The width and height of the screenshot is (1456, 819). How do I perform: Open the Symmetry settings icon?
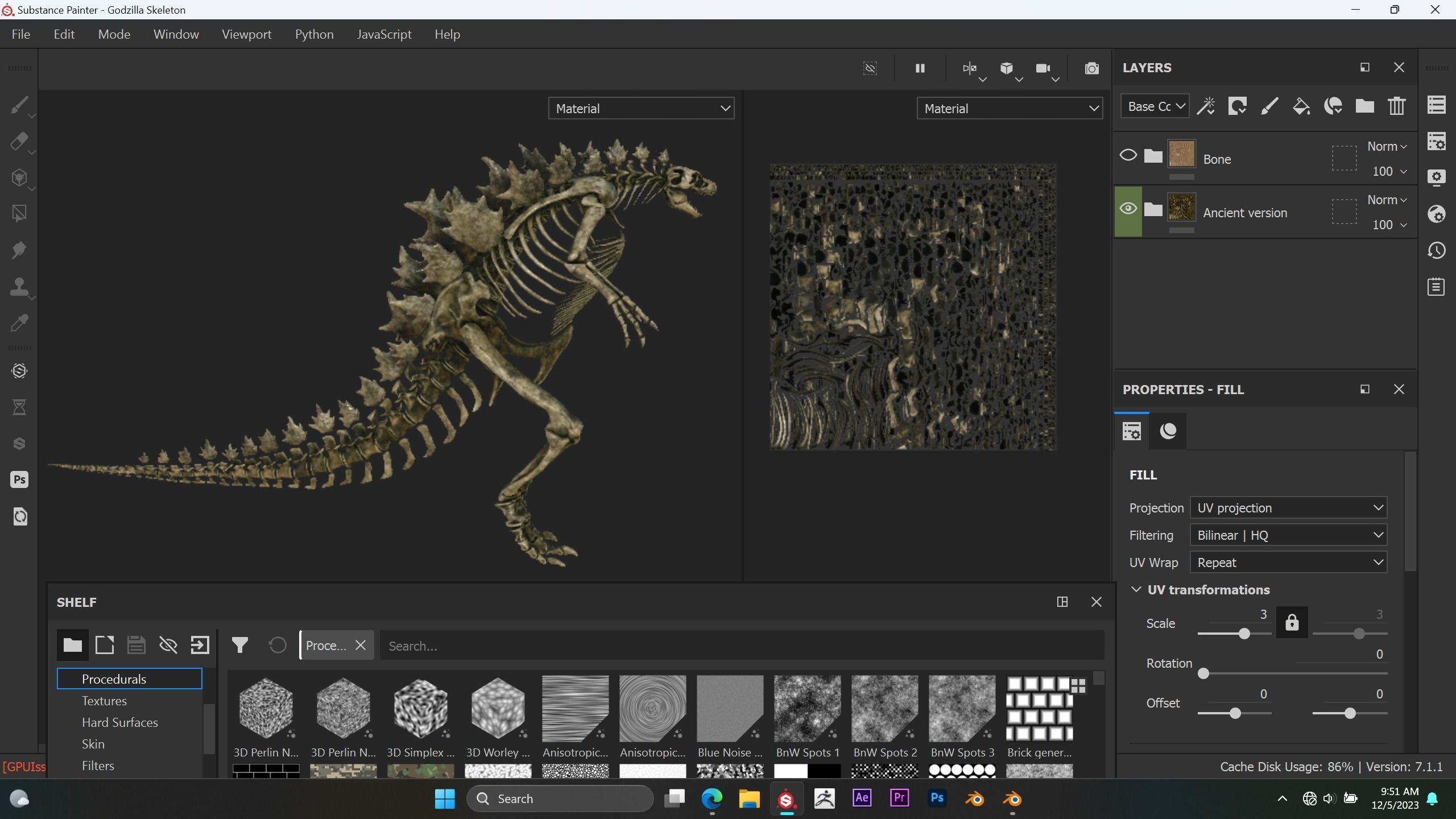[970, 68]
